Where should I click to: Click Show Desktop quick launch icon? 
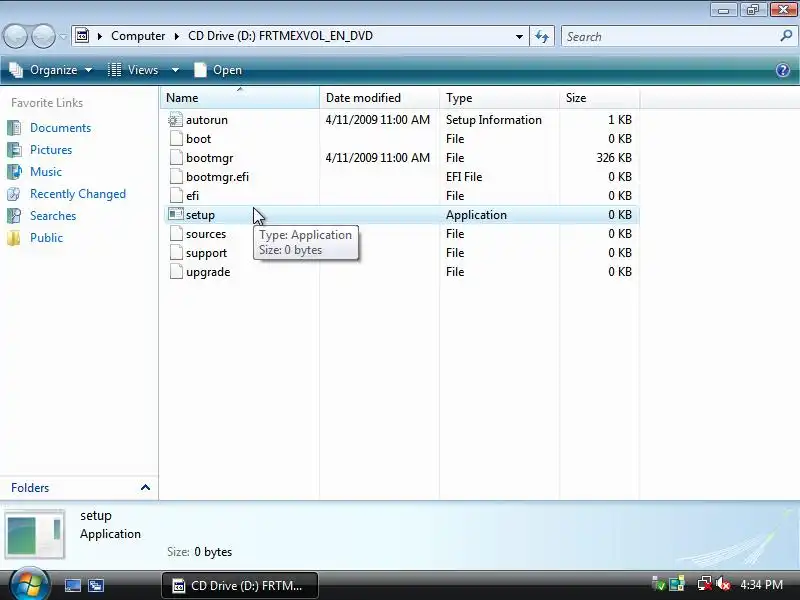(72, 585)
